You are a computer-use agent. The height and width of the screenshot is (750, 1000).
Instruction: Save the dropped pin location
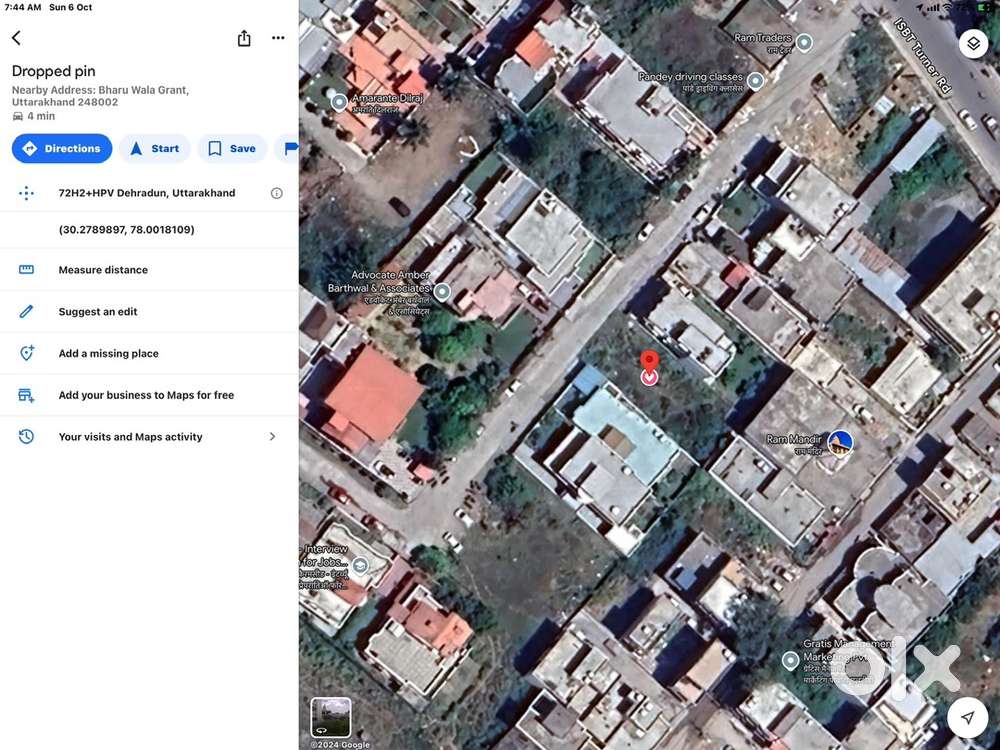pyautogui.click(x=231, y=148)
